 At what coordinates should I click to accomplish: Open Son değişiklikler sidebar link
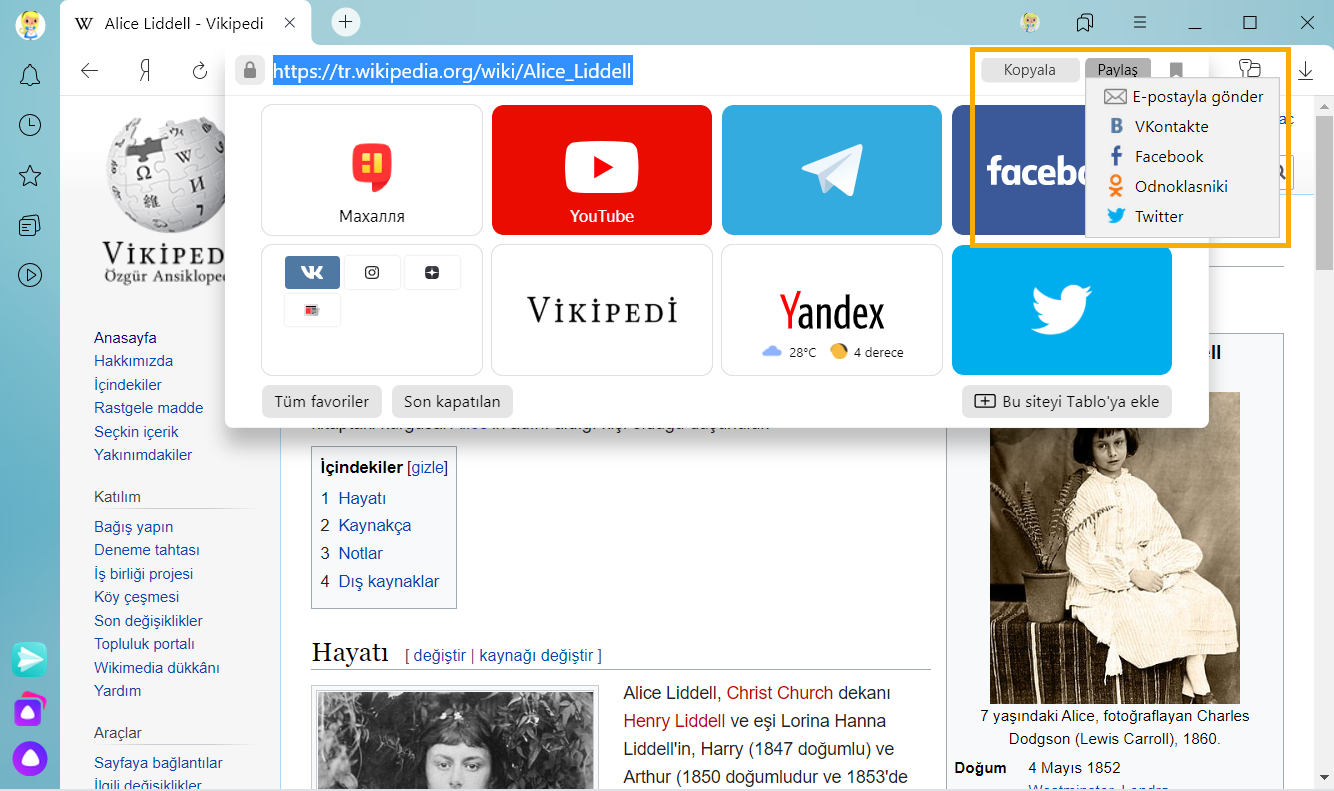(148, 621)
